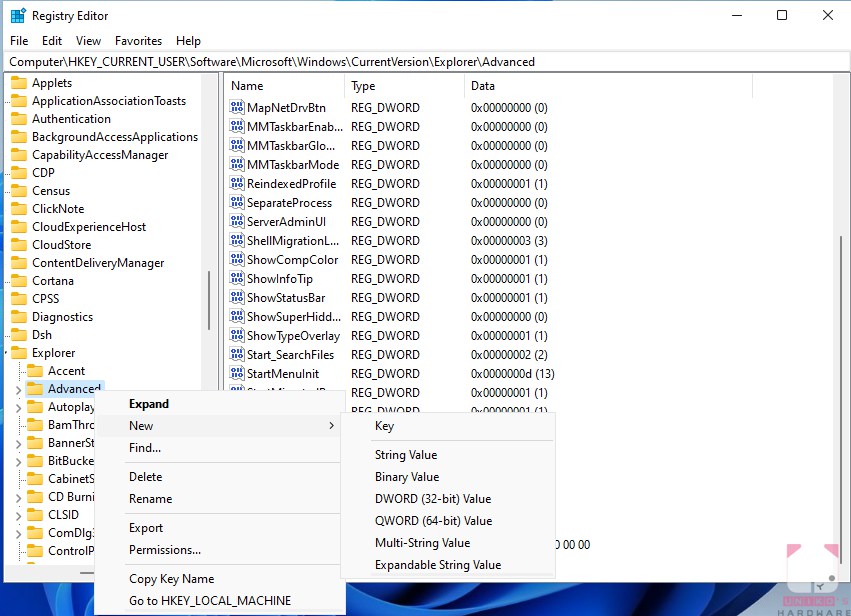Expand the BitBucke key chevron
The image size is (851, 616).
point(18,462)
